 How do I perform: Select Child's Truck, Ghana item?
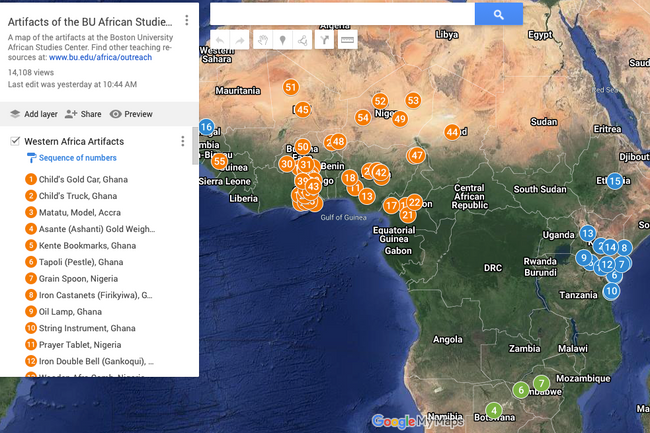click(71, 196)
